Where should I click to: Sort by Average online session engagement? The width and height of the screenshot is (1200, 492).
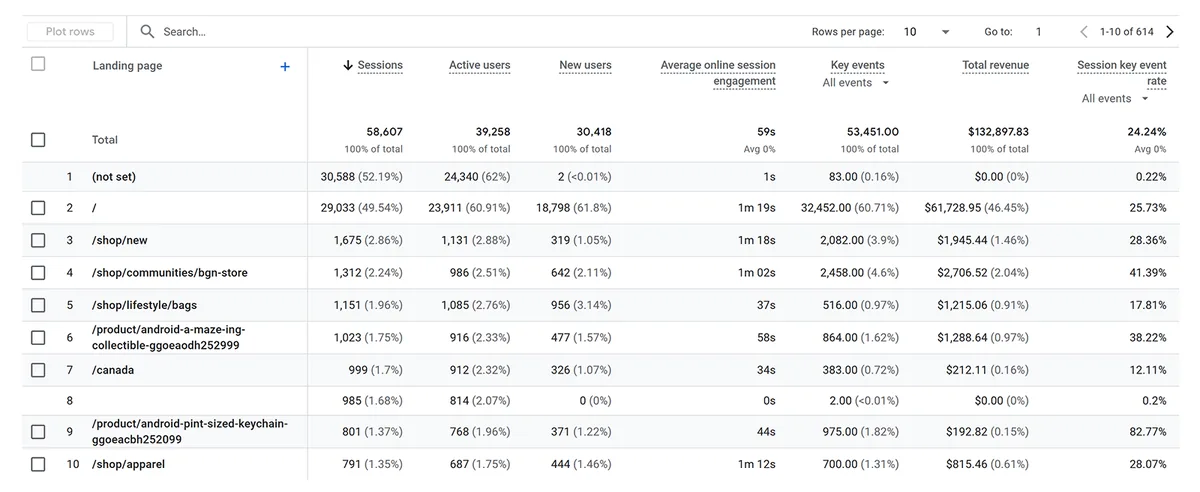click(x=718, y=73)
